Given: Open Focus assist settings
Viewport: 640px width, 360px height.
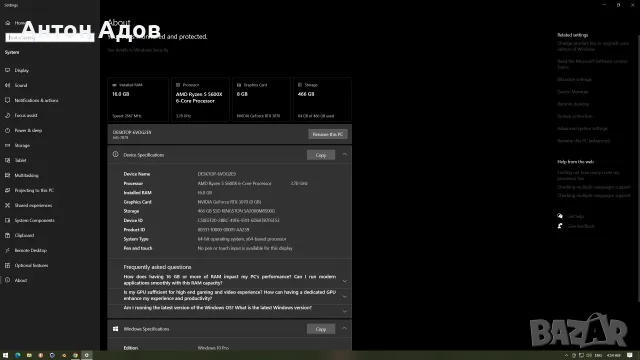Looking at the screenshot, I should point(26,116).
